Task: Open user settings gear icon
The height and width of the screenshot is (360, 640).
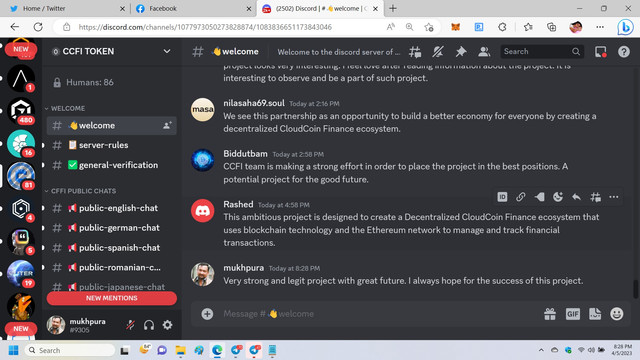Action: click(167, 325)
